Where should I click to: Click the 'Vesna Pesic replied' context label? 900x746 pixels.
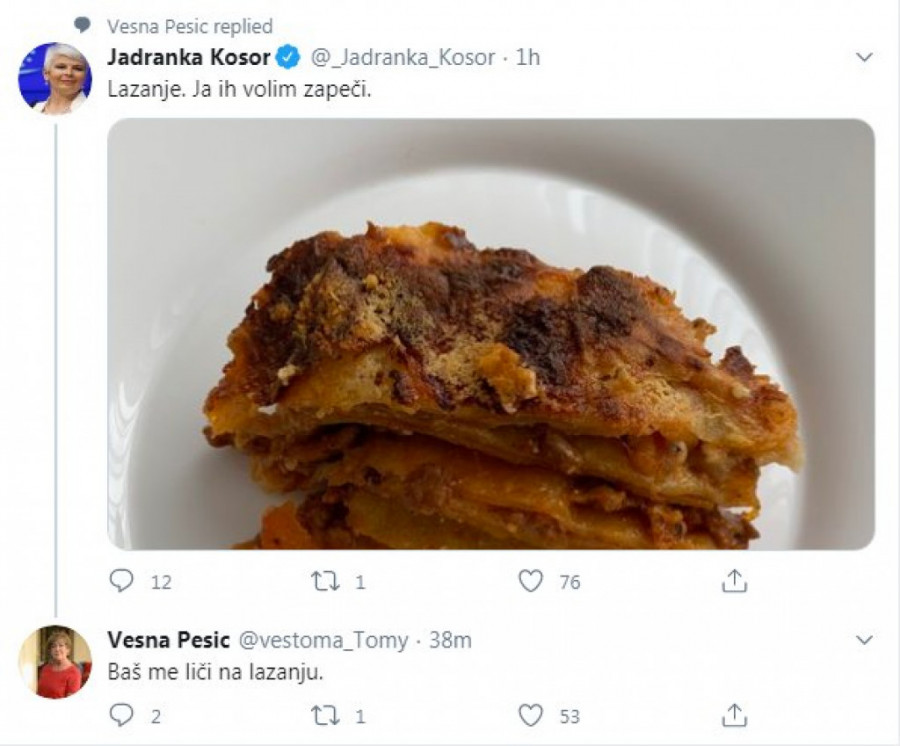189,26
